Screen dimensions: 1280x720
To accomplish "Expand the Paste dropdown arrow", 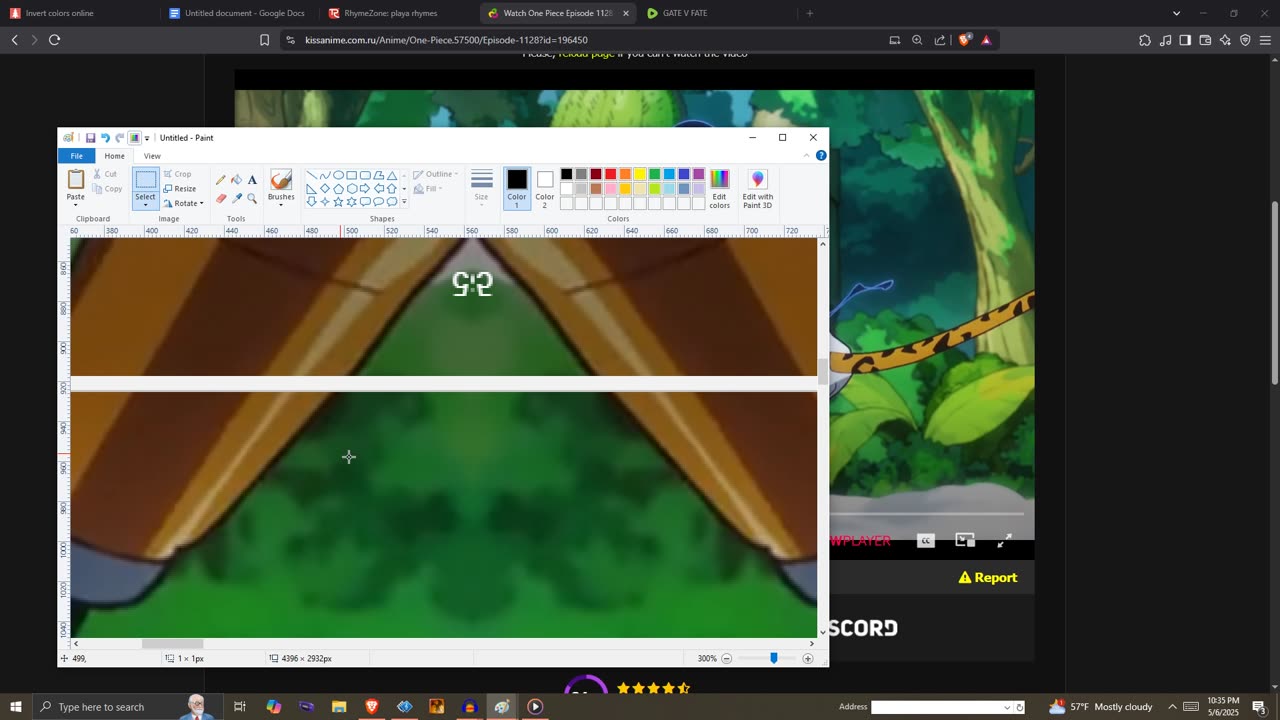I will click(x=76, y=205).
